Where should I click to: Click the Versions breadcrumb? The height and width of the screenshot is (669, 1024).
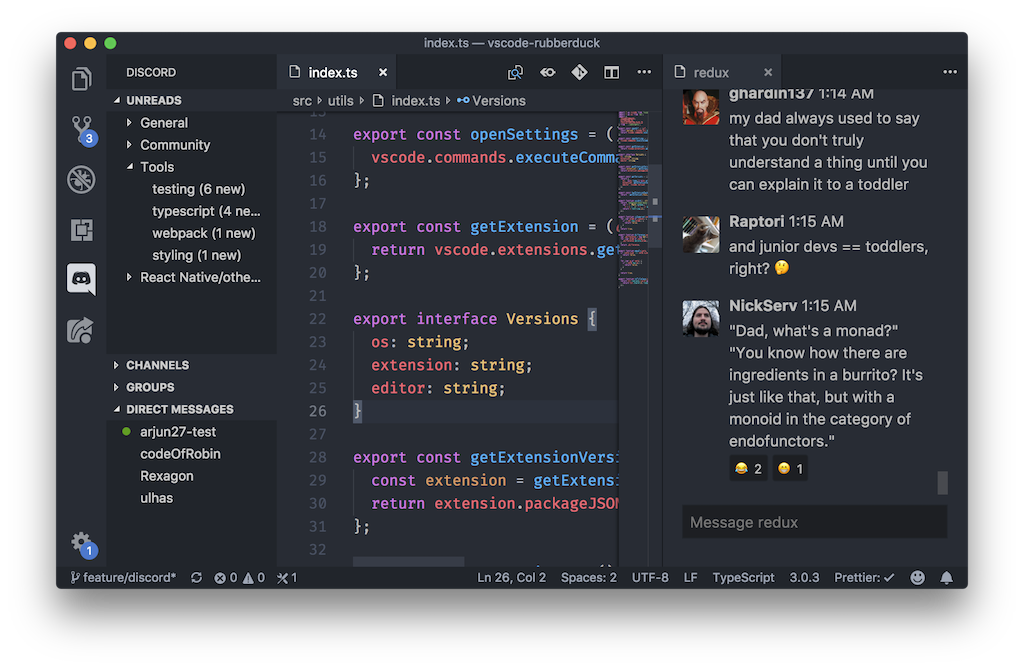tap(492, 101)
